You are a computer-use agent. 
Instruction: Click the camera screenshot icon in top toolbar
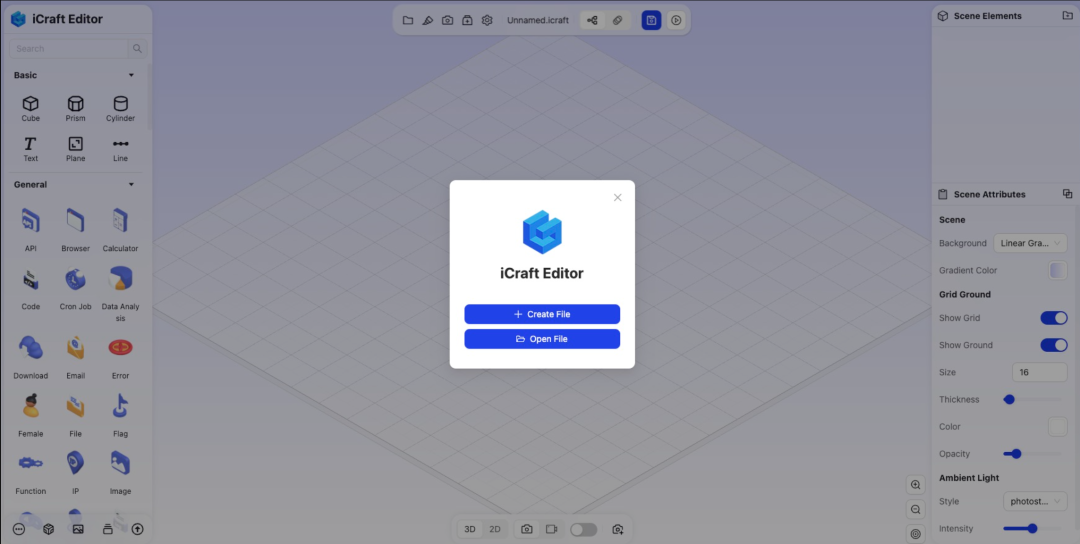(447, 21)
